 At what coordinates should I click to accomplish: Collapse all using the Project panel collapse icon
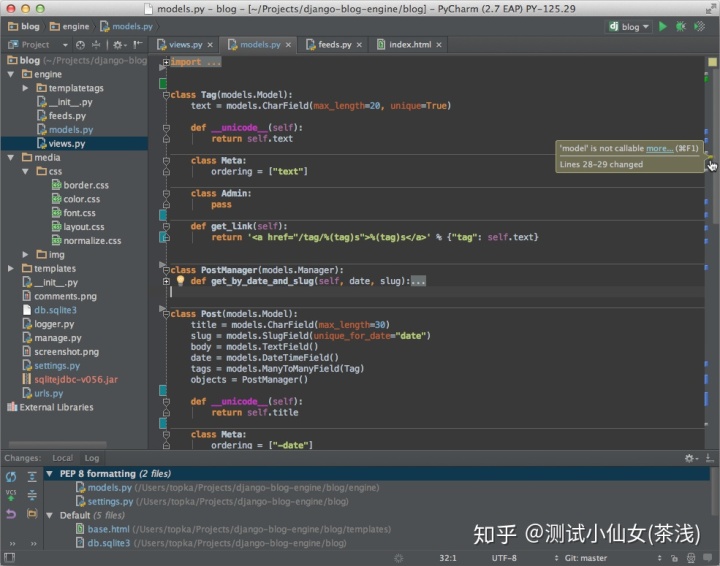click(x=96, y=45)
